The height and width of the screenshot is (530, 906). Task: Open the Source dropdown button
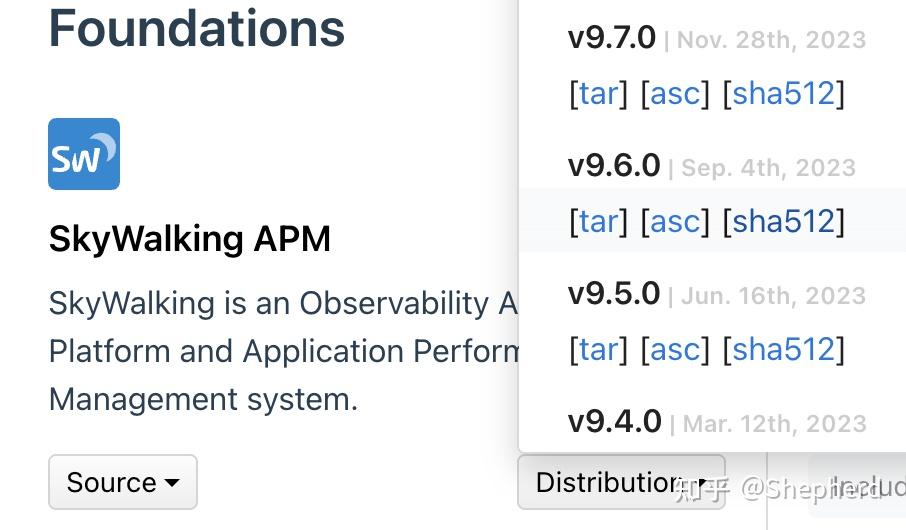[123, 482]
